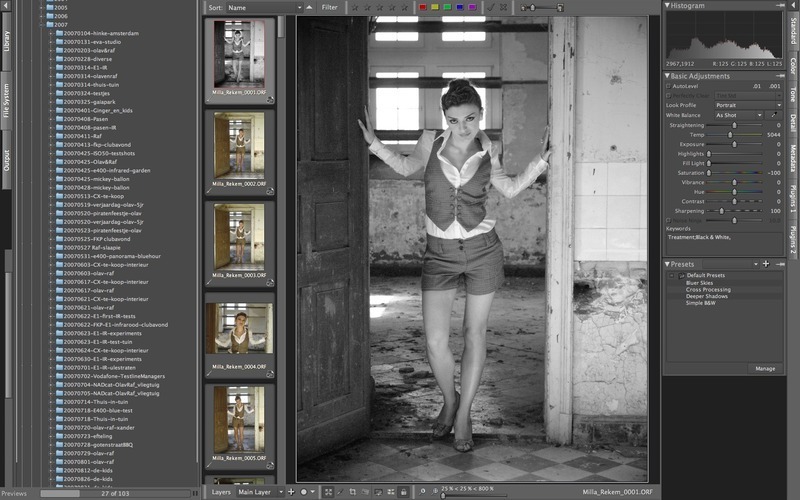Click the magnifier zoom icon
Viewport: 800px width, 500px height.
point(422,492)
